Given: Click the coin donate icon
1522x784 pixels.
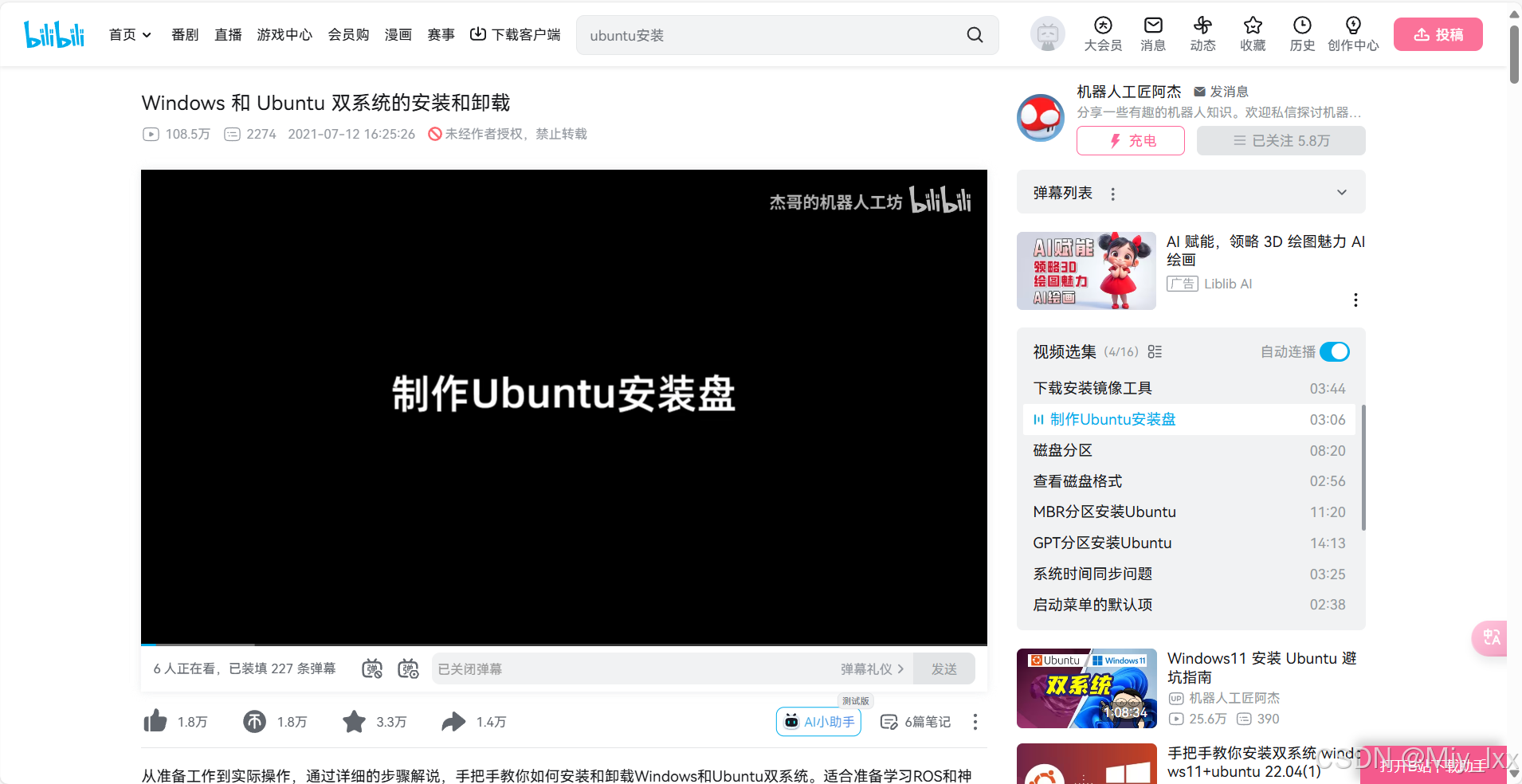Looking at the screenshot, I should [254, 721].
